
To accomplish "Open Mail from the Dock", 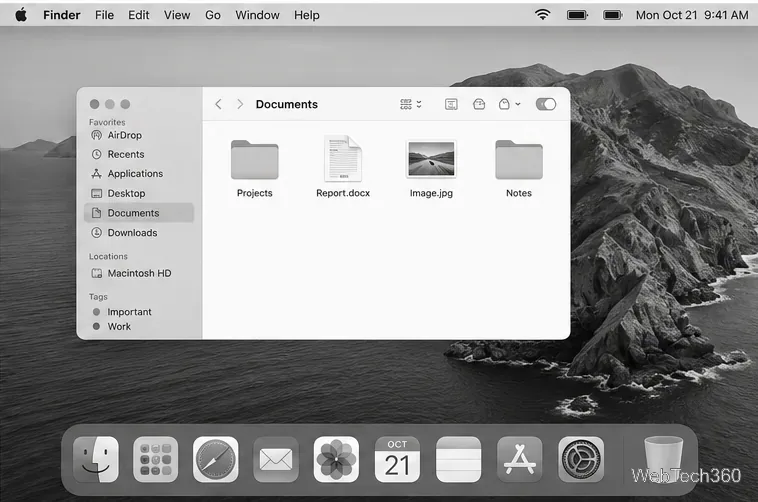I will pos(276,459).
